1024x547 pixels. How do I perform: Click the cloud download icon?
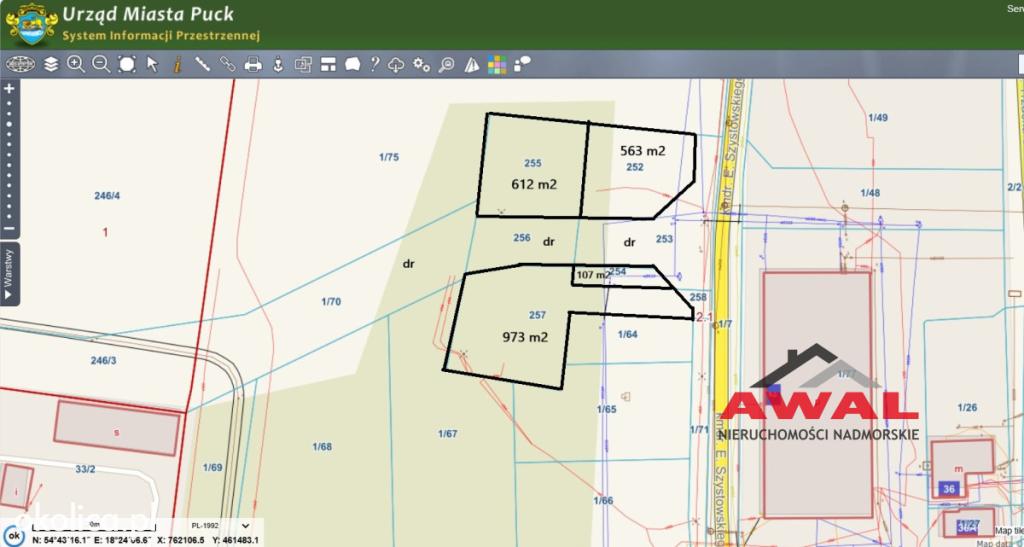(396, 64)
